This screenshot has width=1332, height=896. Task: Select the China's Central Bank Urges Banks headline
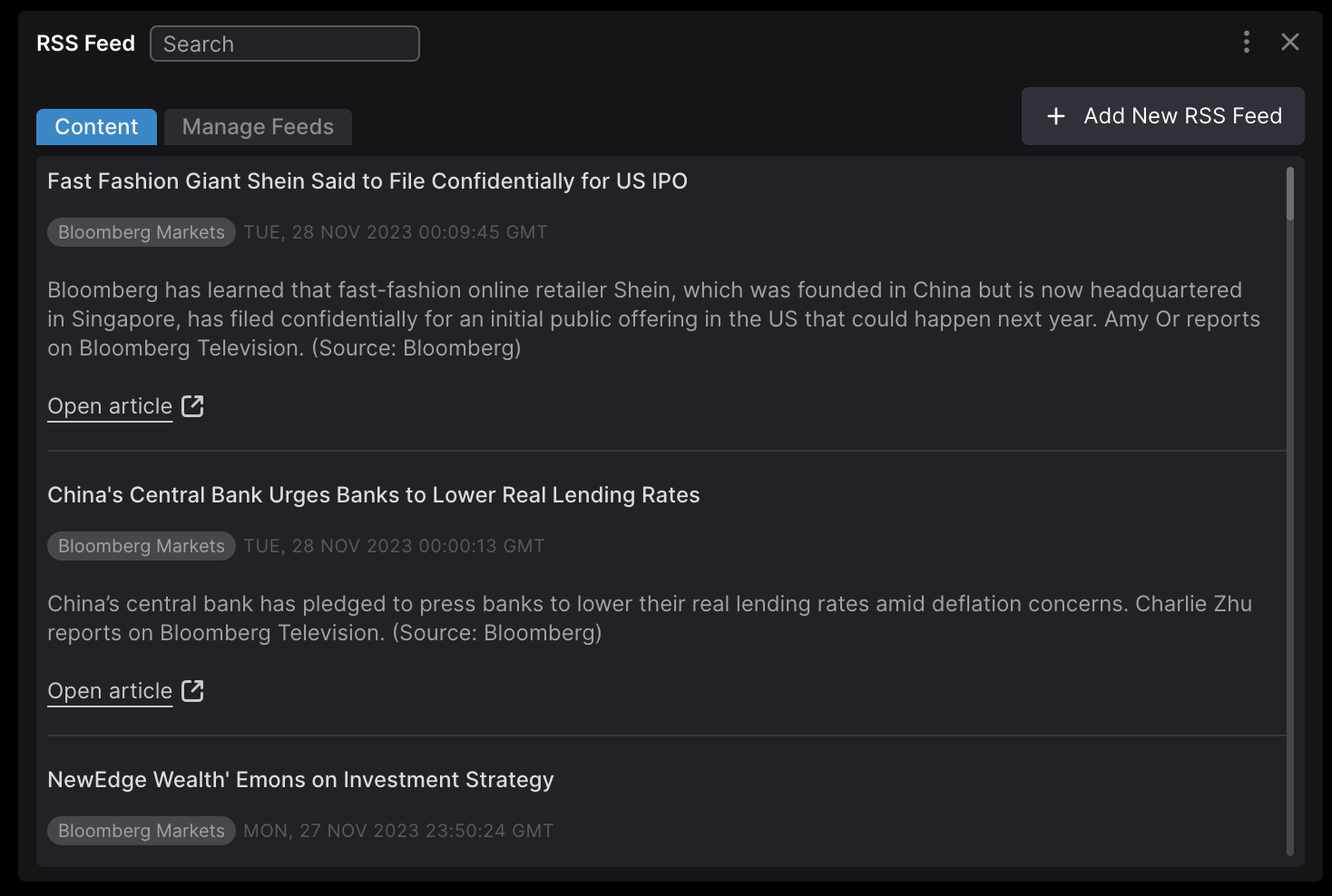pyautogui.click(x=374, y=495)
